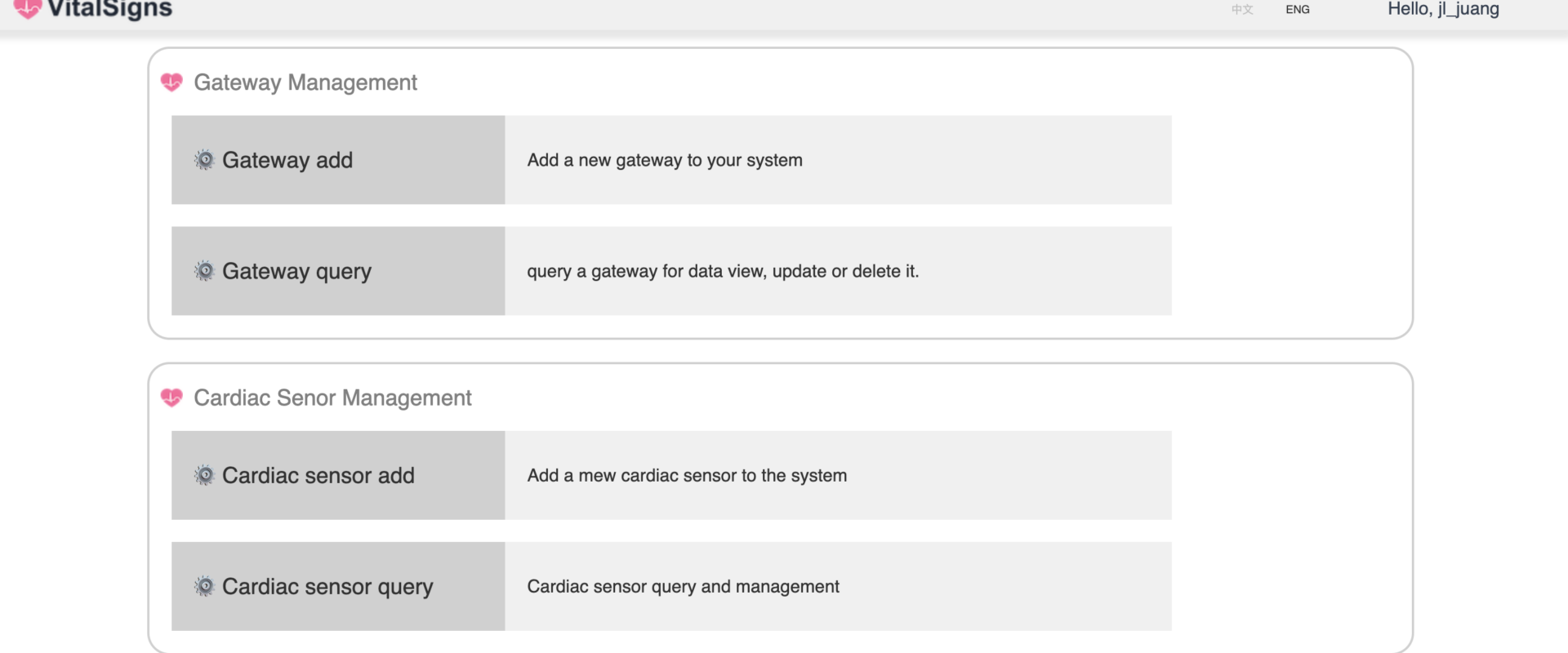Open the Cardiac sensor query page

(x=338, y=586)
